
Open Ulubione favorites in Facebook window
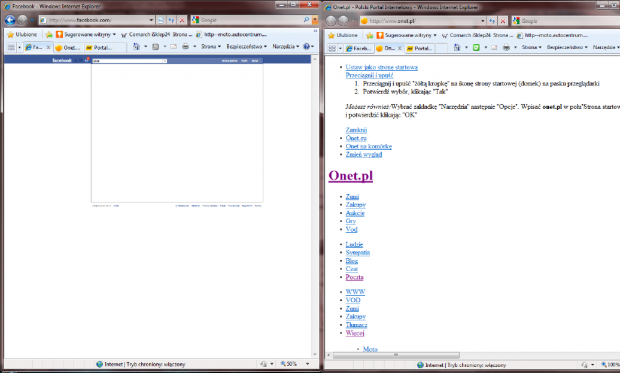click(x=22, y=34)
